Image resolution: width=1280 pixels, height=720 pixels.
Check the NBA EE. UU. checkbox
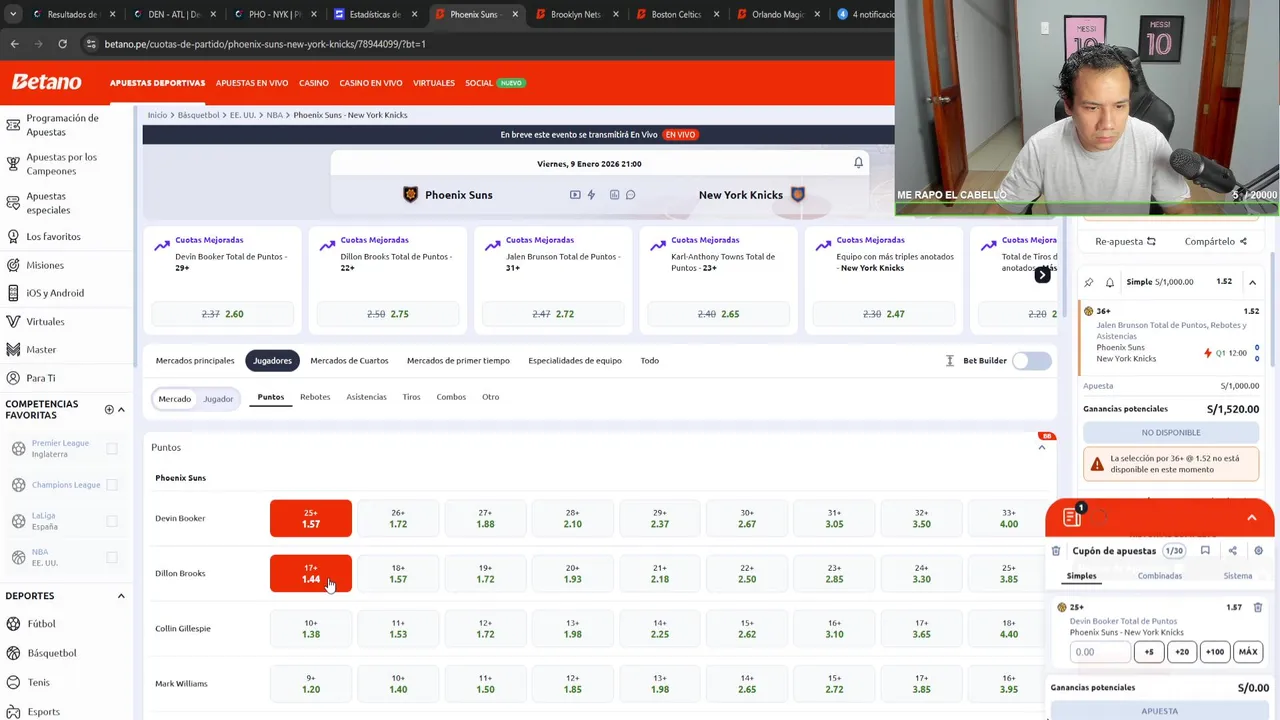point(112,557)
